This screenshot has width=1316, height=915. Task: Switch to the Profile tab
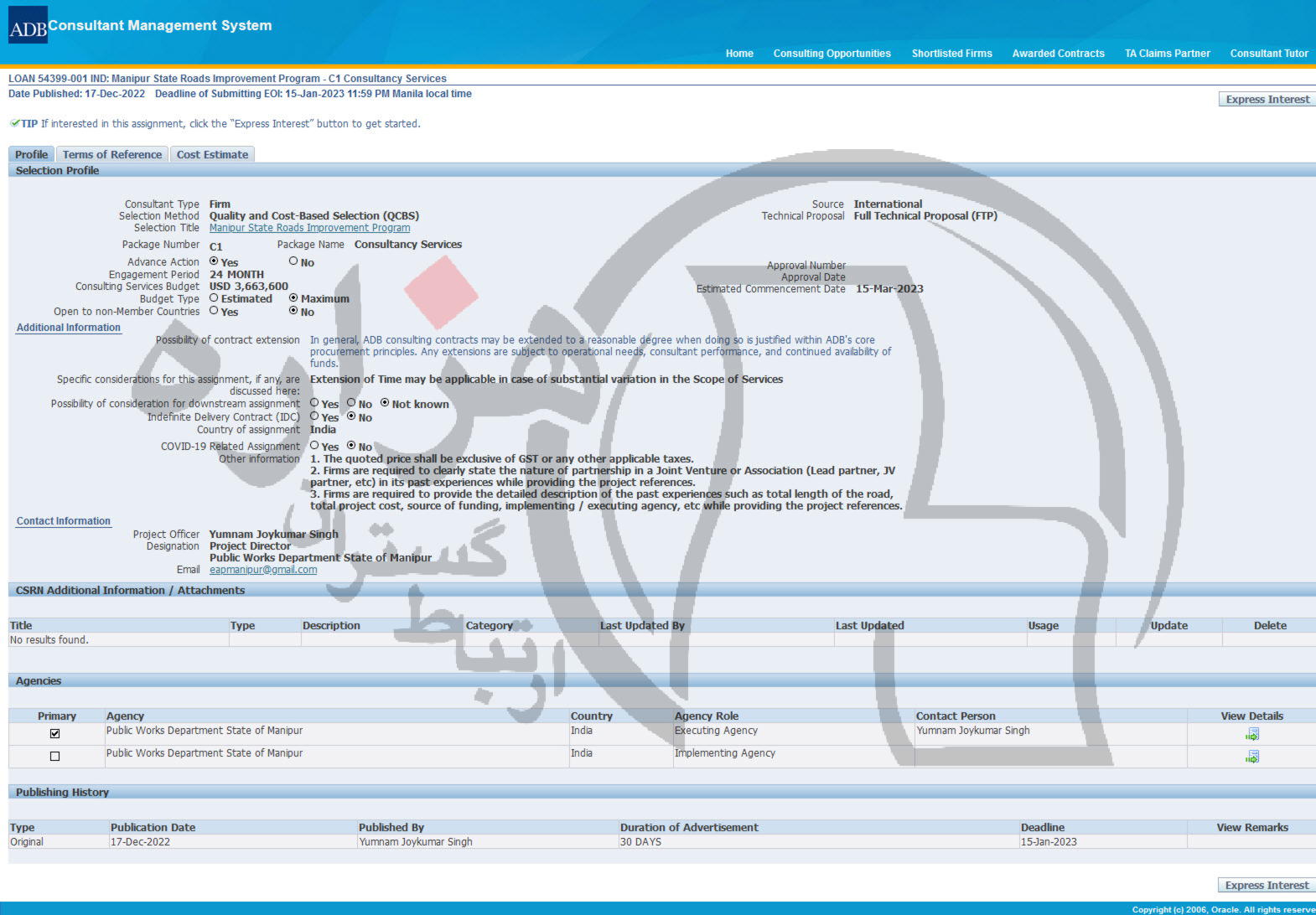32,155
